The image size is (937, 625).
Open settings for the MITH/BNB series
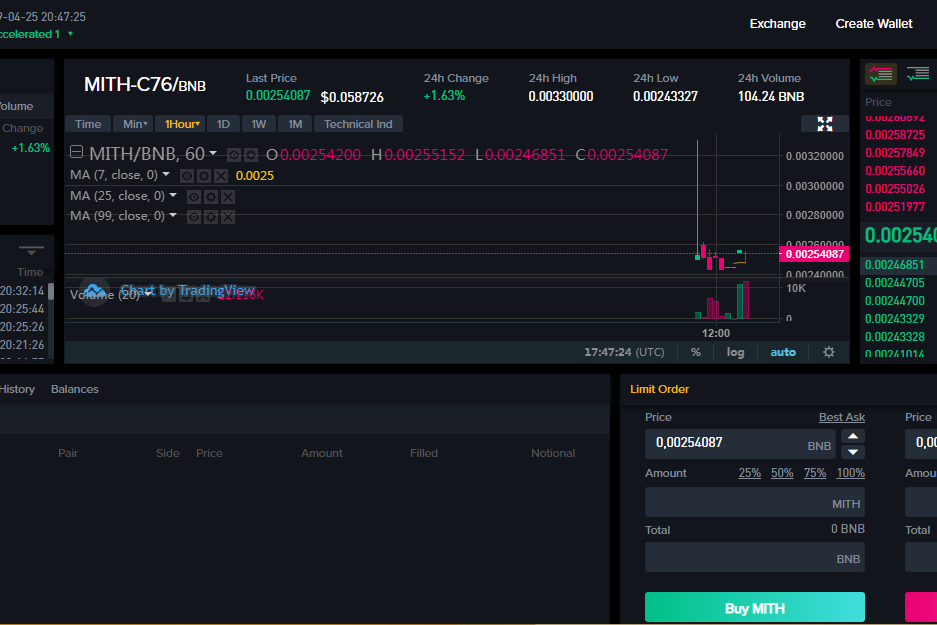pos(249,155)
